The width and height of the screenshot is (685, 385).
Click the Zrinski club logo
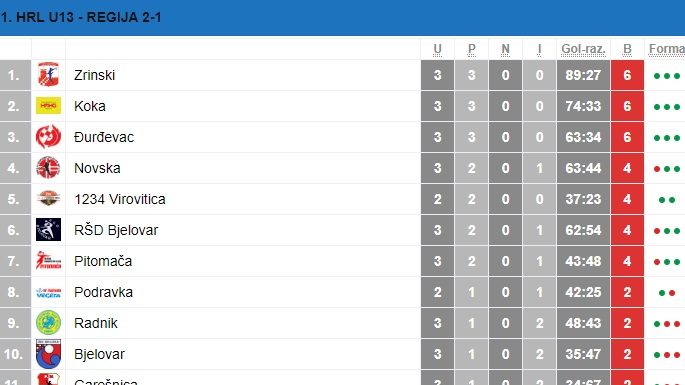click(x=48, y=75)
